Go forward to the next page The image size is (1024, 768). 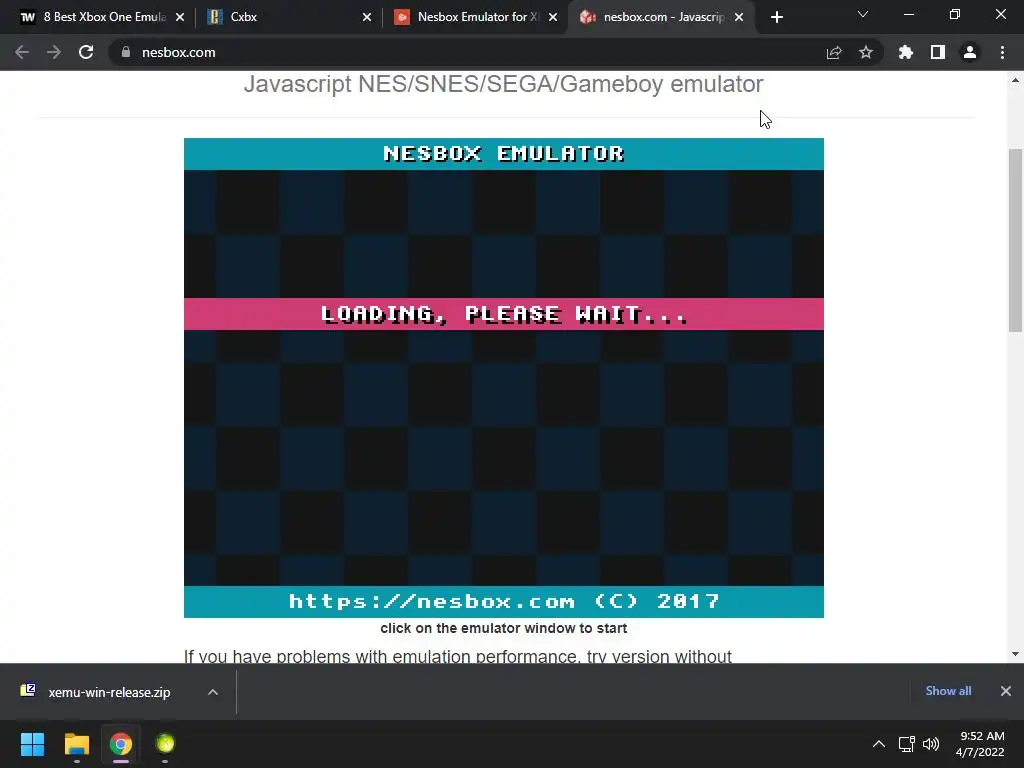[54, 52]
